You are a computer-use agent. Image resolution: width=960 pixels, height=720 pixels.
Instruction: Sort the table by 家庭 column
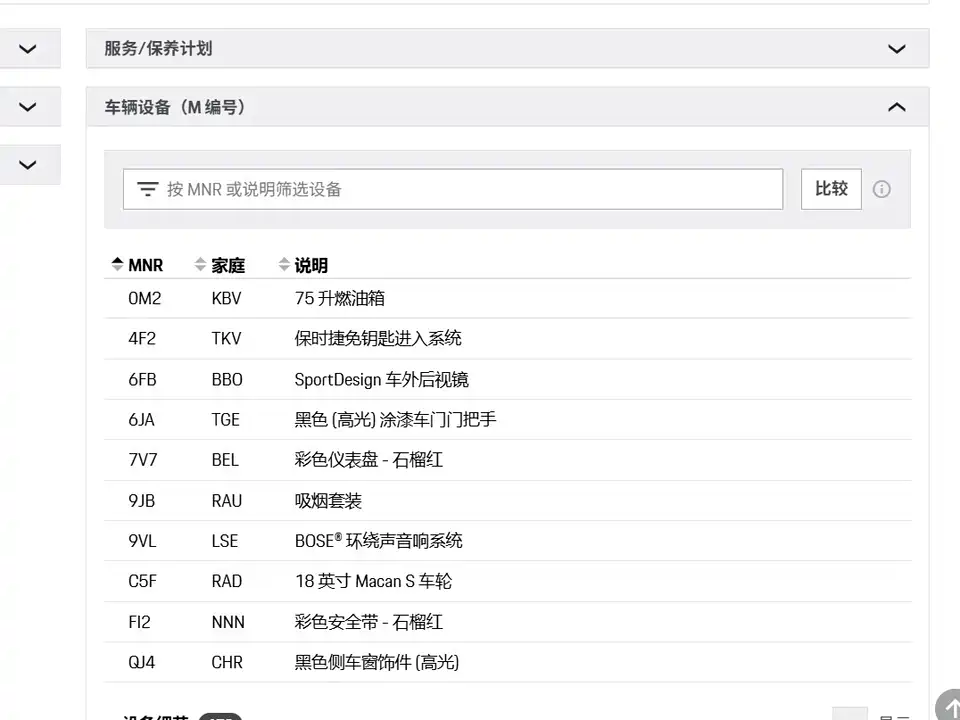(220, 265)
